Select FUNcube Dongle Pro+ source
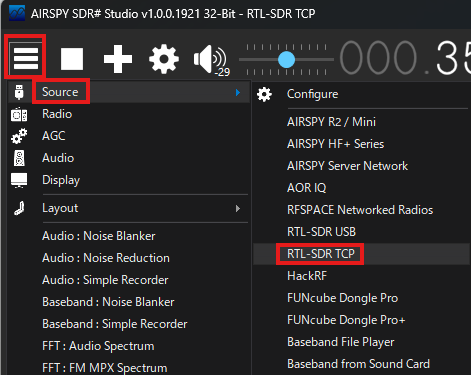This screenshot has height=375, width=471. [346, 320]
